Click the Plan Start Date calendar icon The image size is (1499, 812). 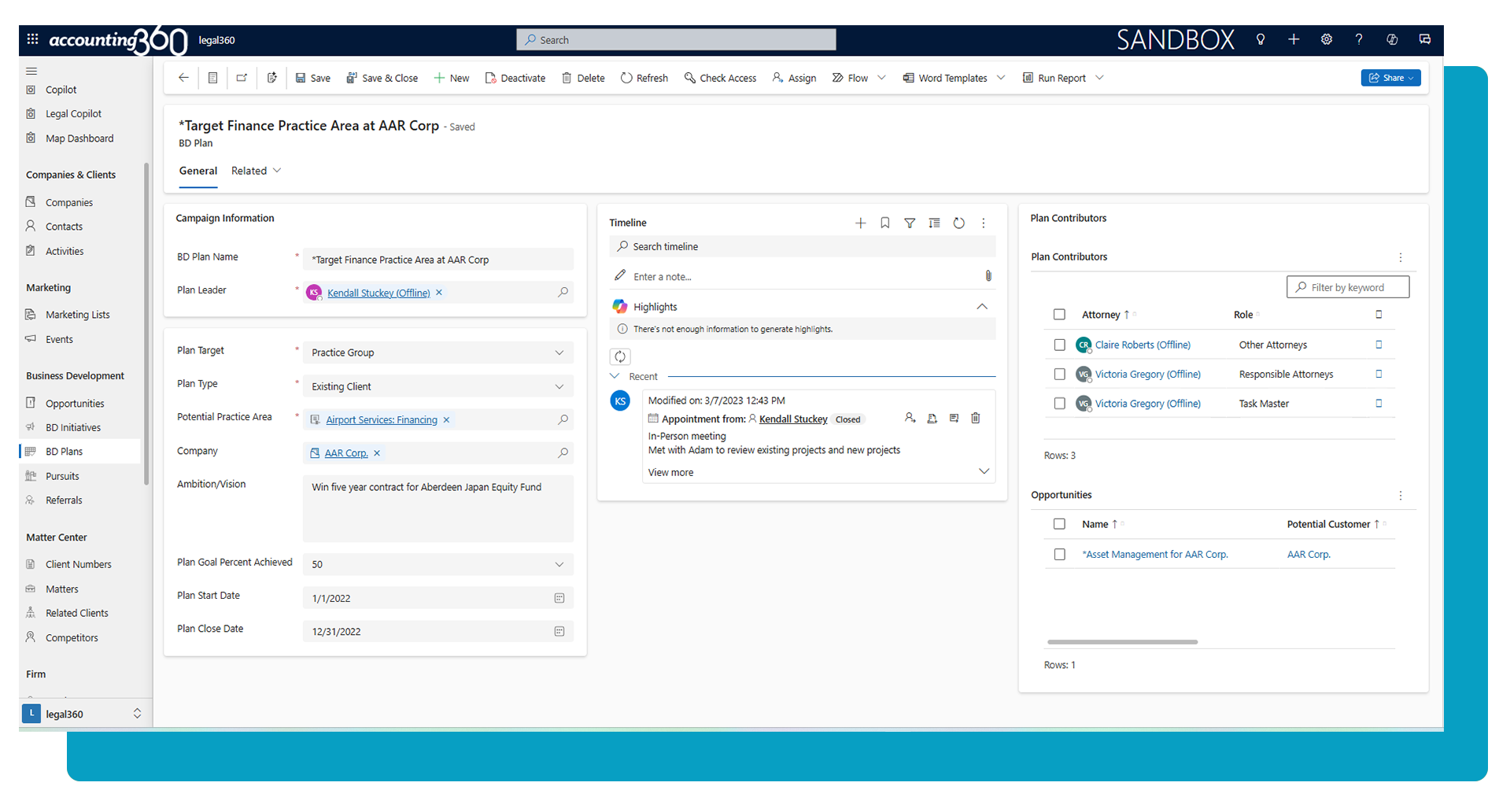(559, 598)
